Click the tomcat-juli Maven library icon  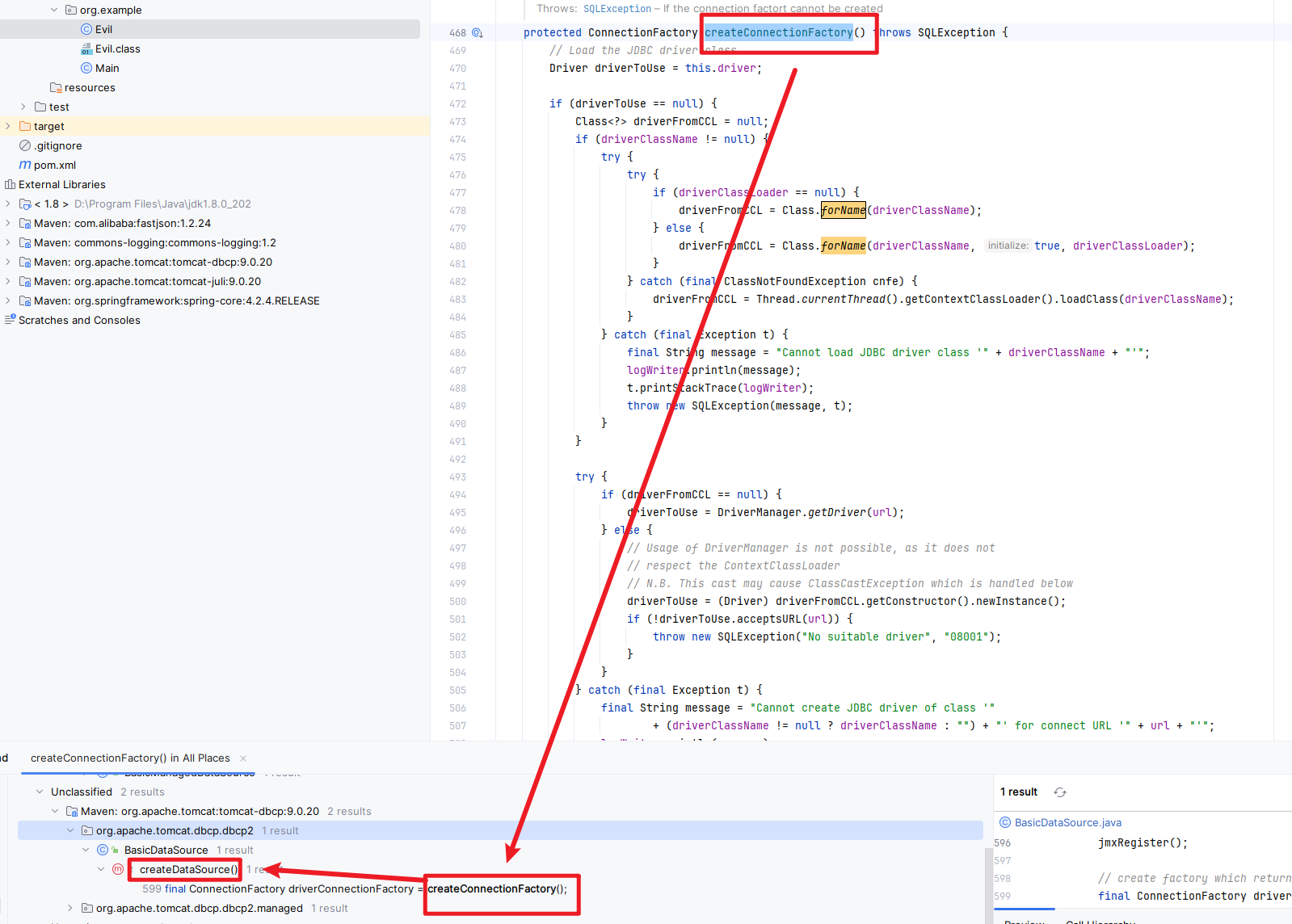tap(25, 281)
